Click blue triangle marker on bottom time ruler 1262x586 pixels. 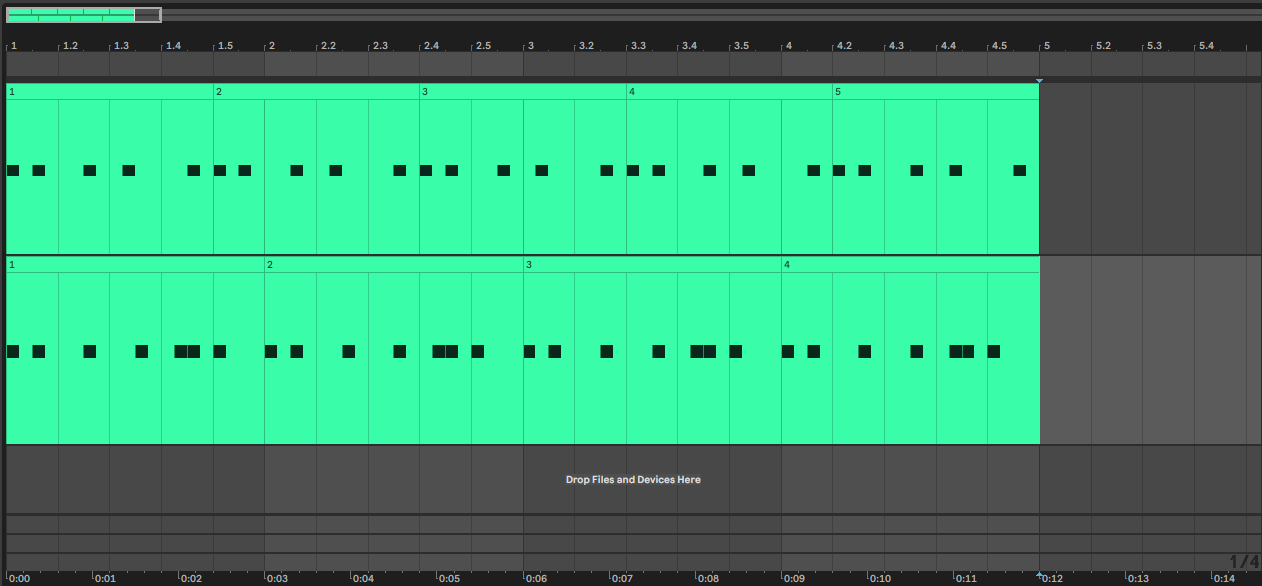click(x=1040, y=575)
